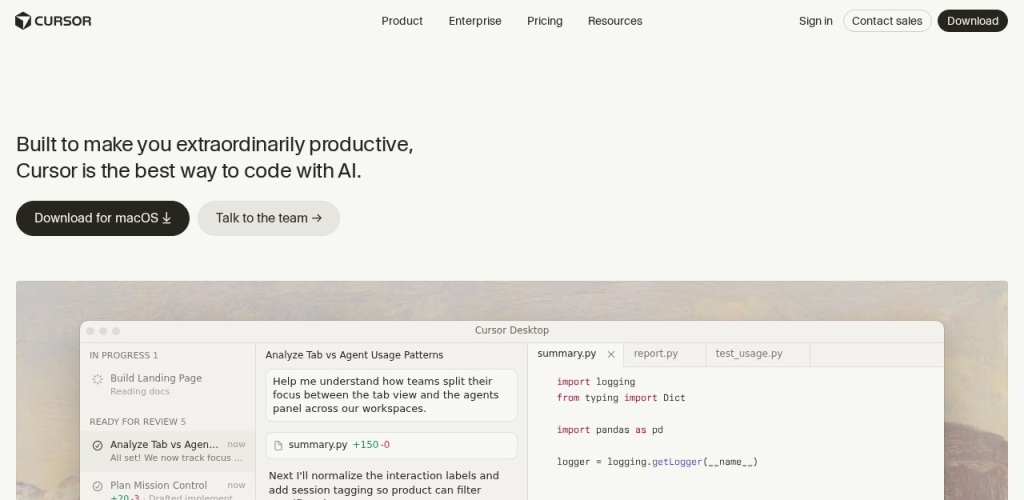
Task: Click the red window dot in Cursor Desktop
Action: click(x=90, y=331)
